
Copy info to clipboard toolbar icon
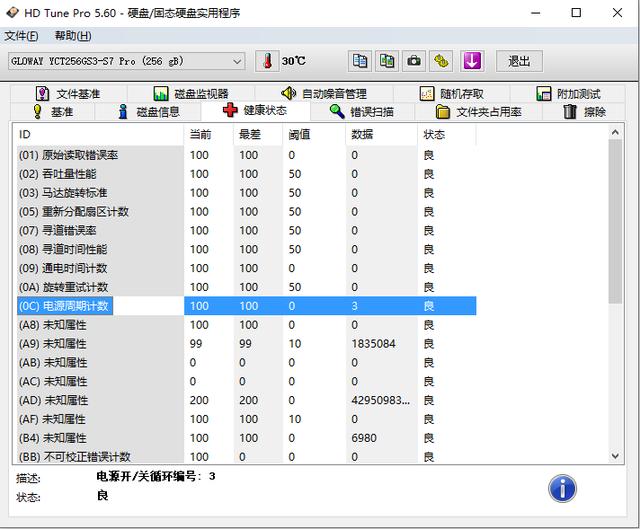(360, 61)
